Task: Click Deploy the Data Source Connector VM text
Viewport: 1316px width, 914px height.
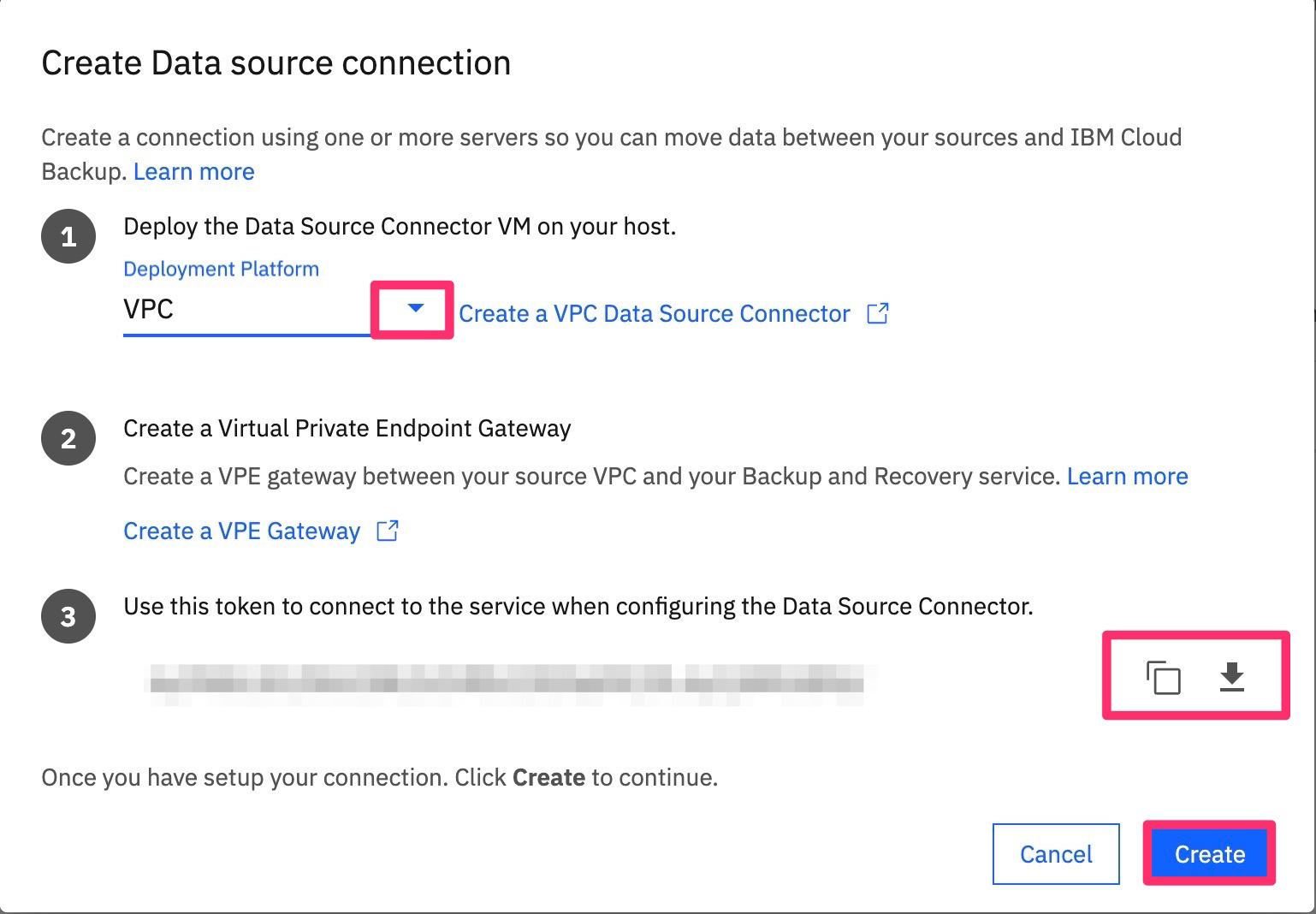Action: pos(400,226)
